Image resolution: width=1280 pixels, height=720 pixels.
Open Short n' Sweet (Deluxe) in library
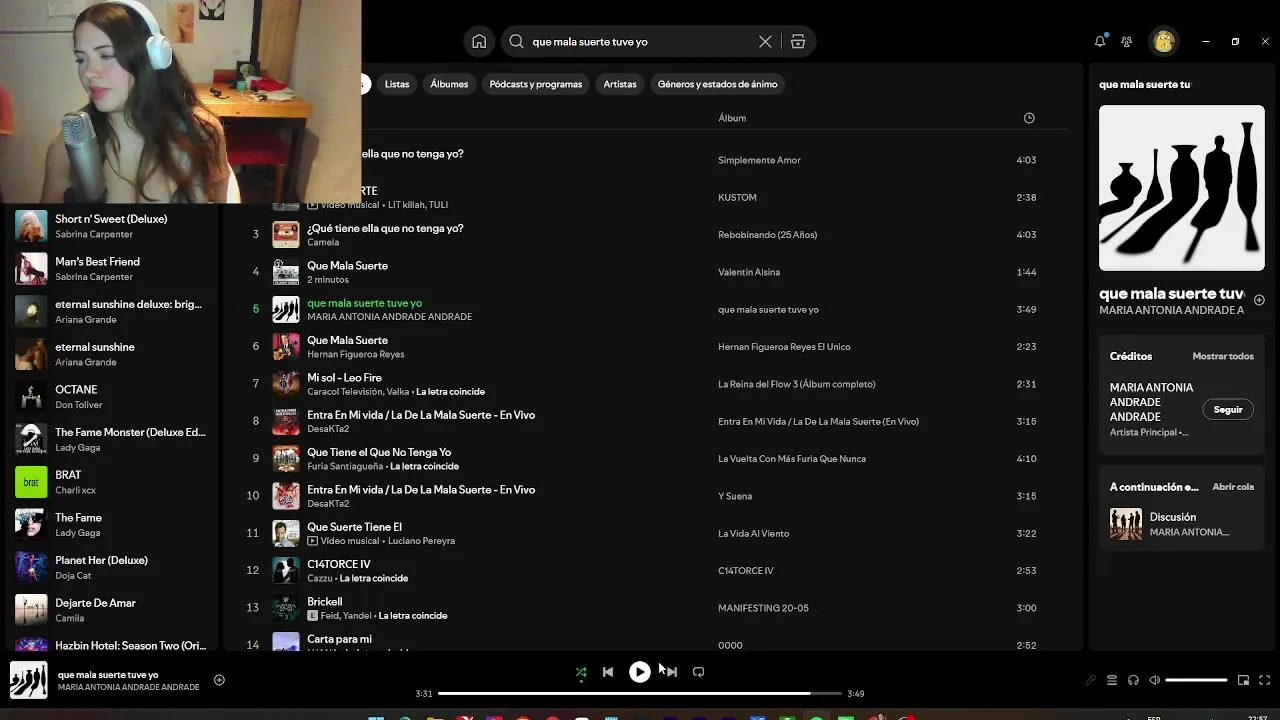pos(111,226)
